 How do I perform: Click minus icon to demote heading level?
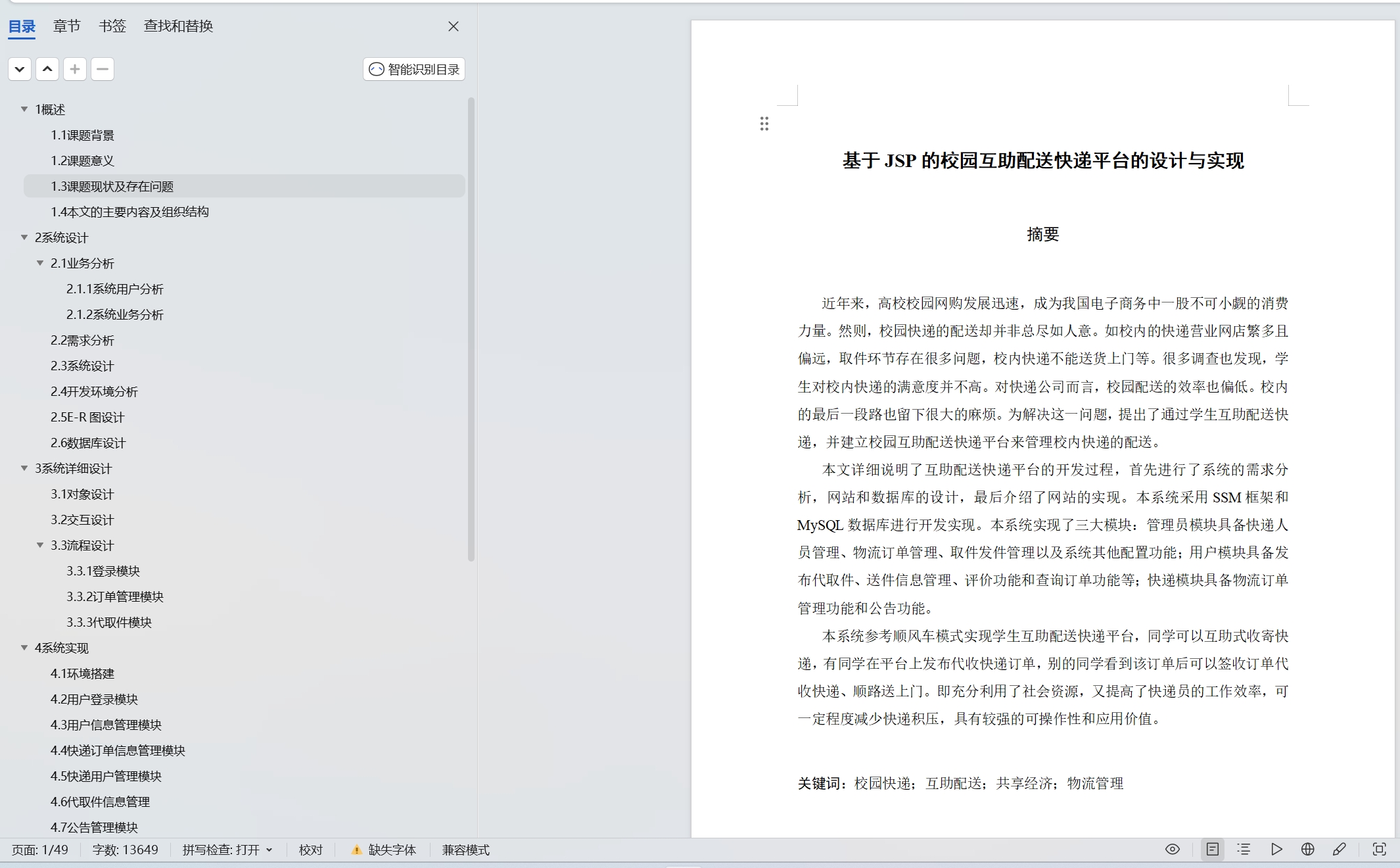click(x=103, y=69)
